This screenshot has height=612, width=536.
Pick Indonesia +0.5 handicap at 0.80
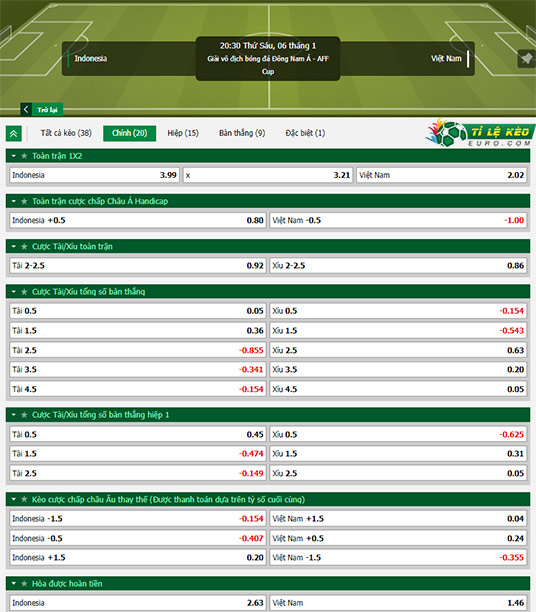coord(138,221)
